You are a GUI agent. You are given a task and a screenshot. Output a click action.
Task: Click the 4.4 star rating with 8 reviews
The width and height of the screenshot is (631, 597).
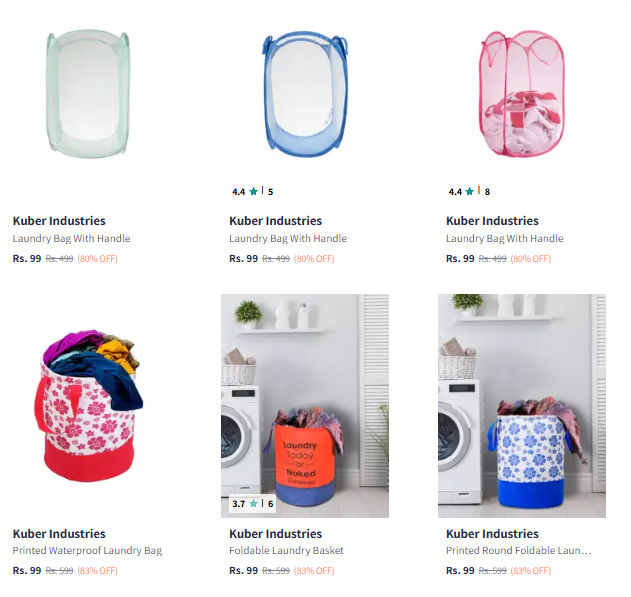click(469, 191)
